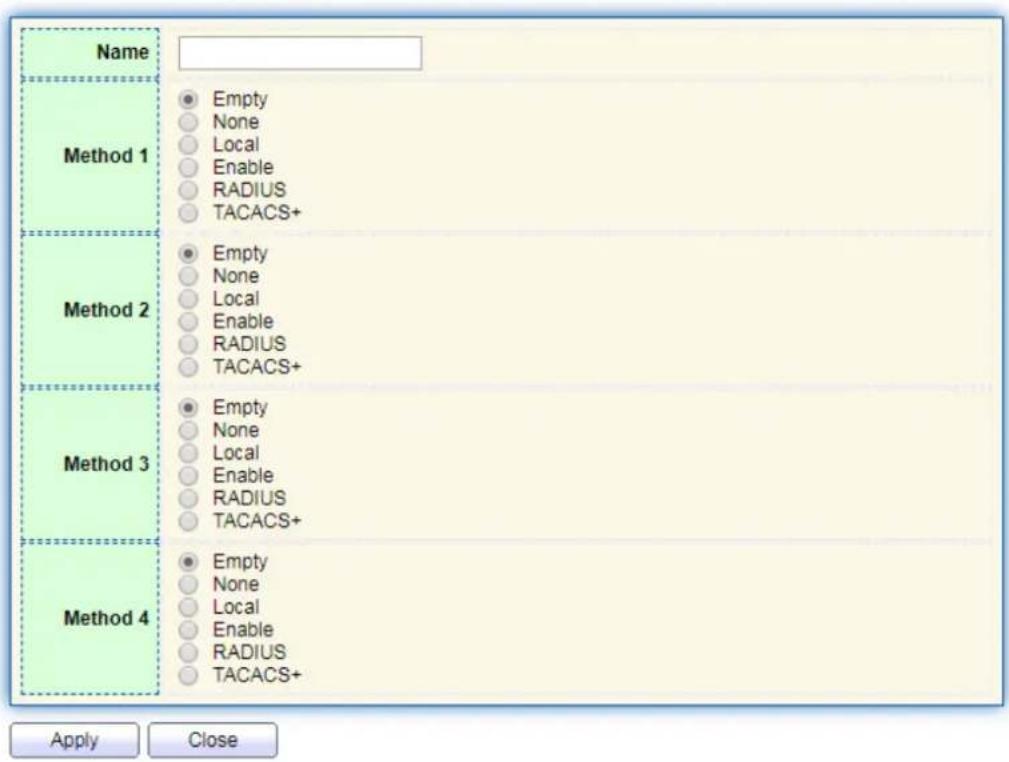Choose Local for Method 1
The height and width of the screenshot is (762, 1009).
point(188,145)
